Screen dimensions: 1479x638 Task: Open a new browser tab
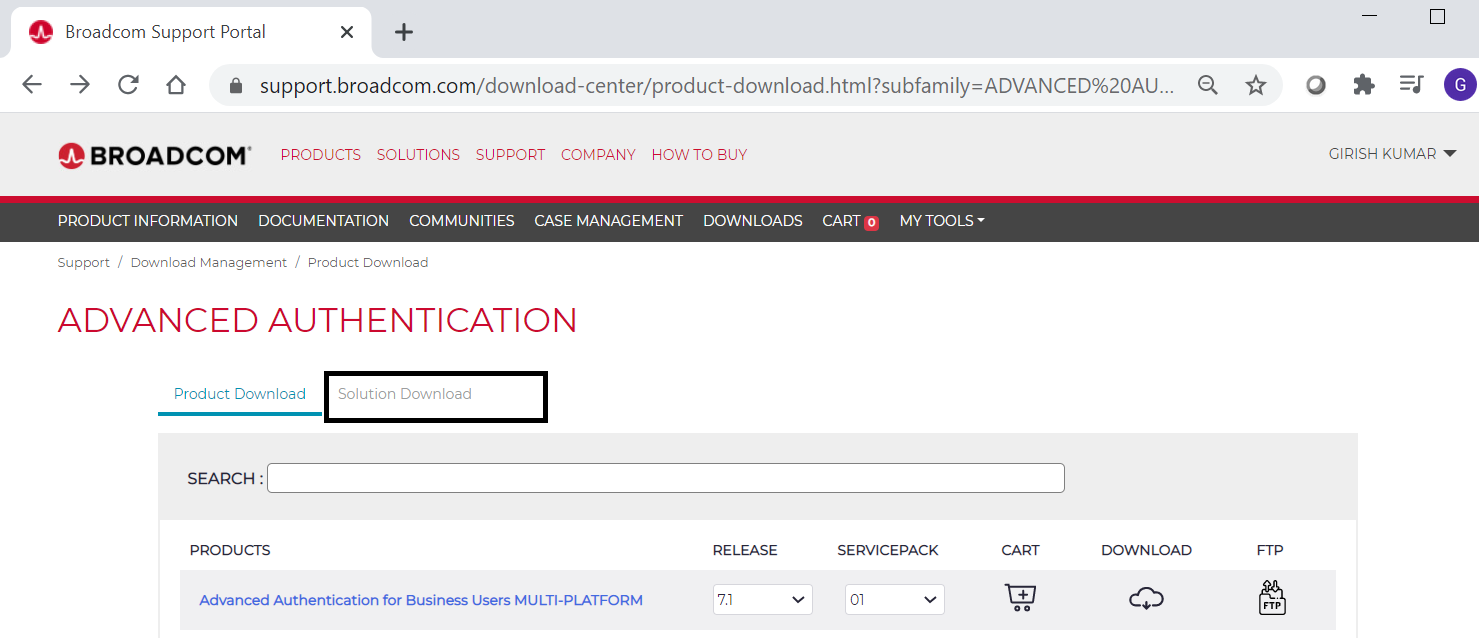[x=404, y=32]
